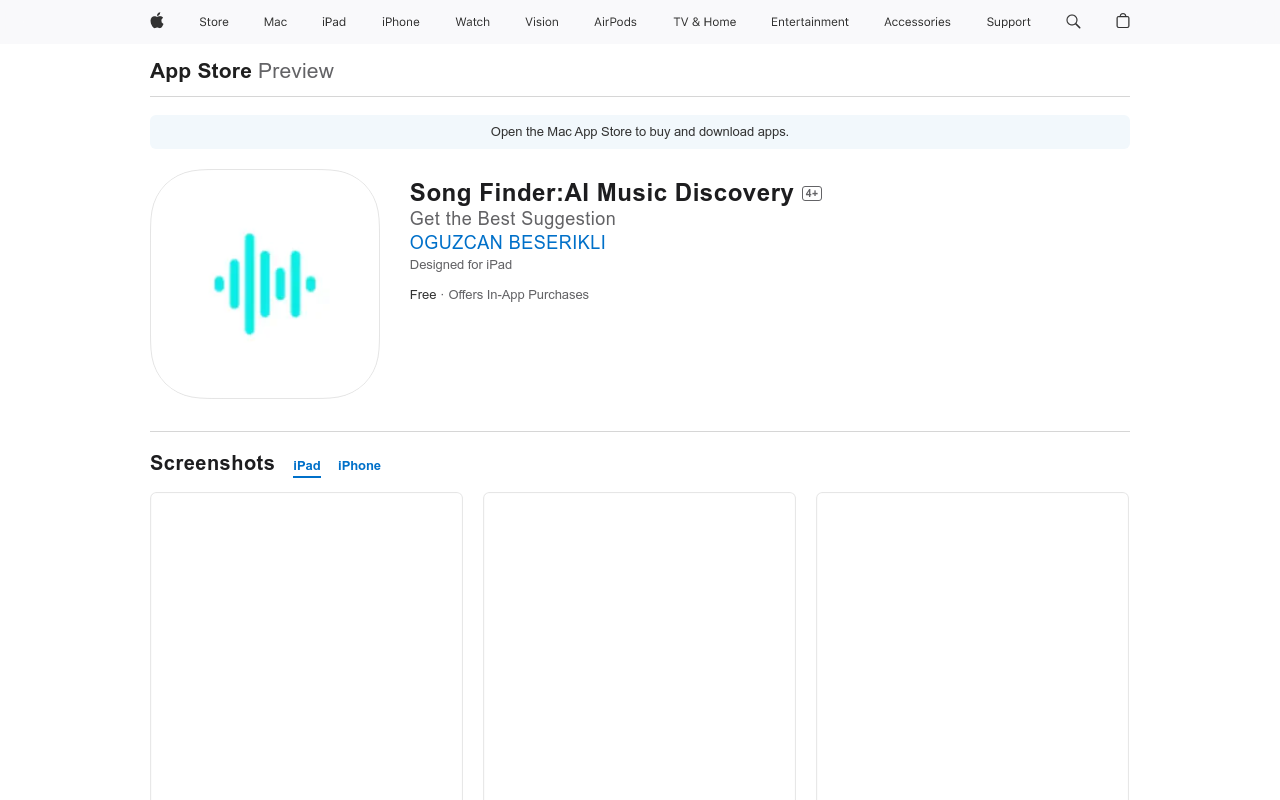This screenshot has width=1280, height=800.
Task: Click the 'Offers In-App Purchases' text
Action: point(519,295)
